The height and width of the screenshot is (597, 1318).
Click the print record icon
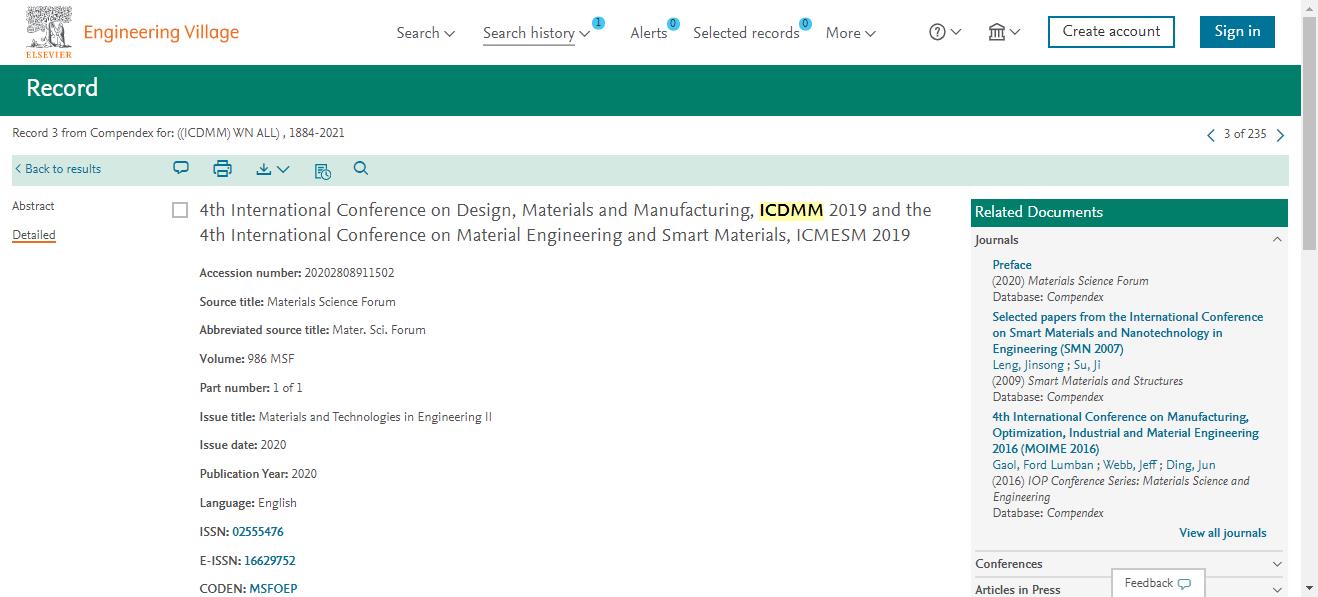[222, 169]
